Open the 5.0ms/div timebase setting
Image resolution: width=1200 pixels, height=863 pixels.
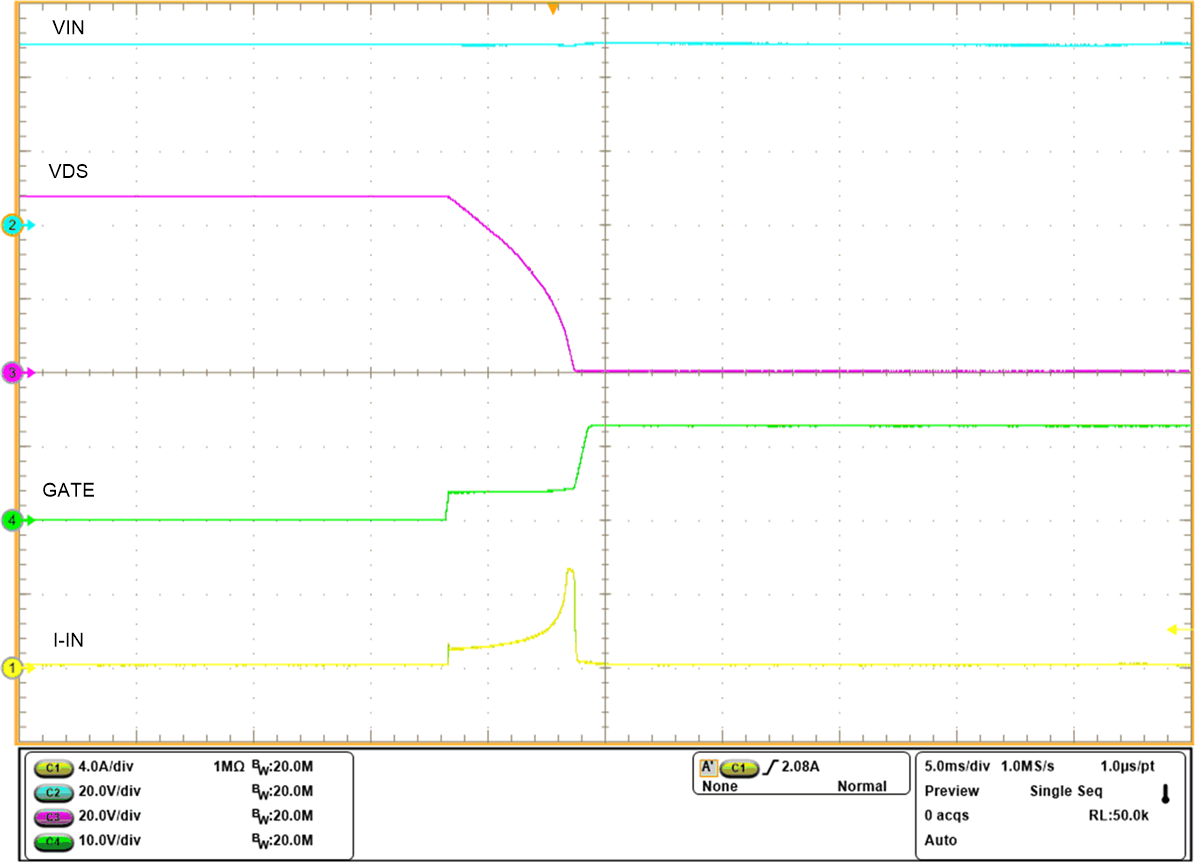pyautogui.click(x=954, y=765)
